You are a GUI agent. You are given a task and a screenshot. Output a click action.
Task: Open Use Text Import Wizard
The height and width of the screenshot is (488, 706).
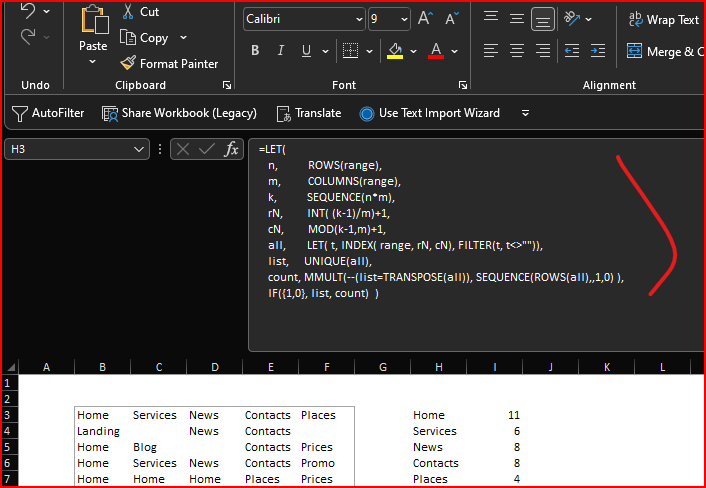click(430, 113)
